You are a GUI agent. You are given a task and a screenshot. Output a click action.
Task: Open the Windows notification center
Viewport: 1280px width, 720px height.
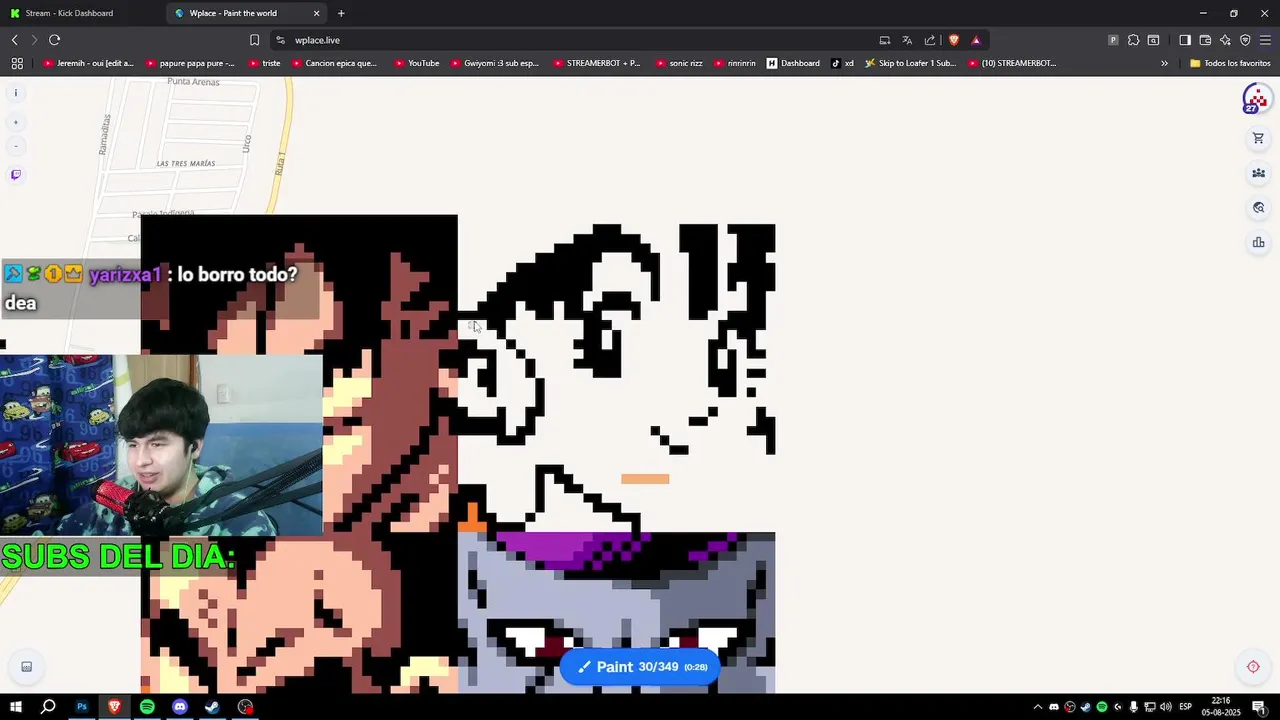coord(1259,707)
